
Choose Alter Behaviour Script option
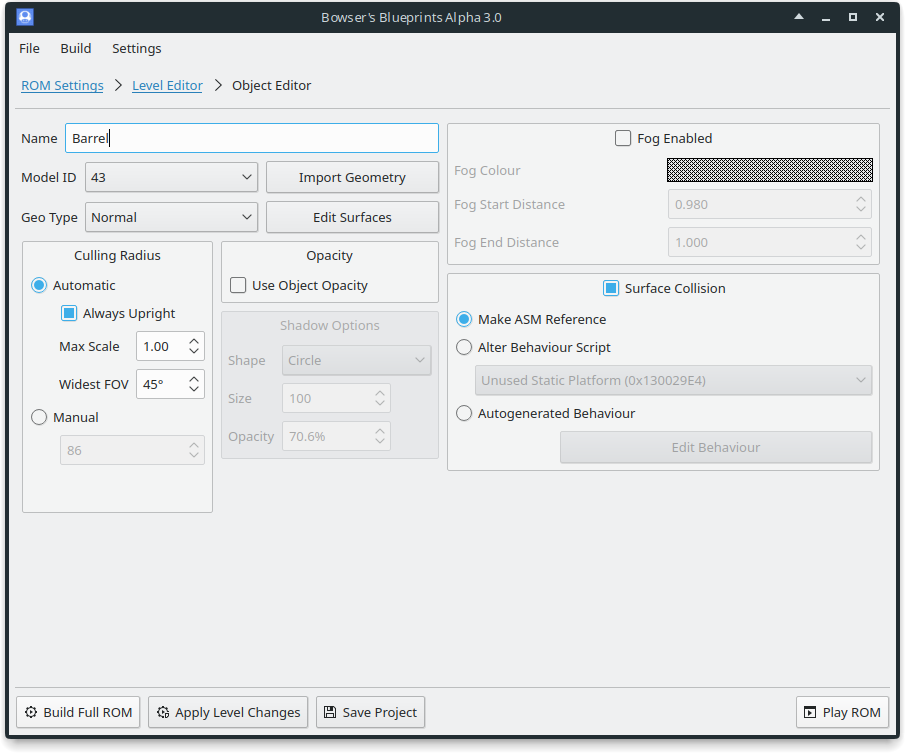[x=463, y=347]
